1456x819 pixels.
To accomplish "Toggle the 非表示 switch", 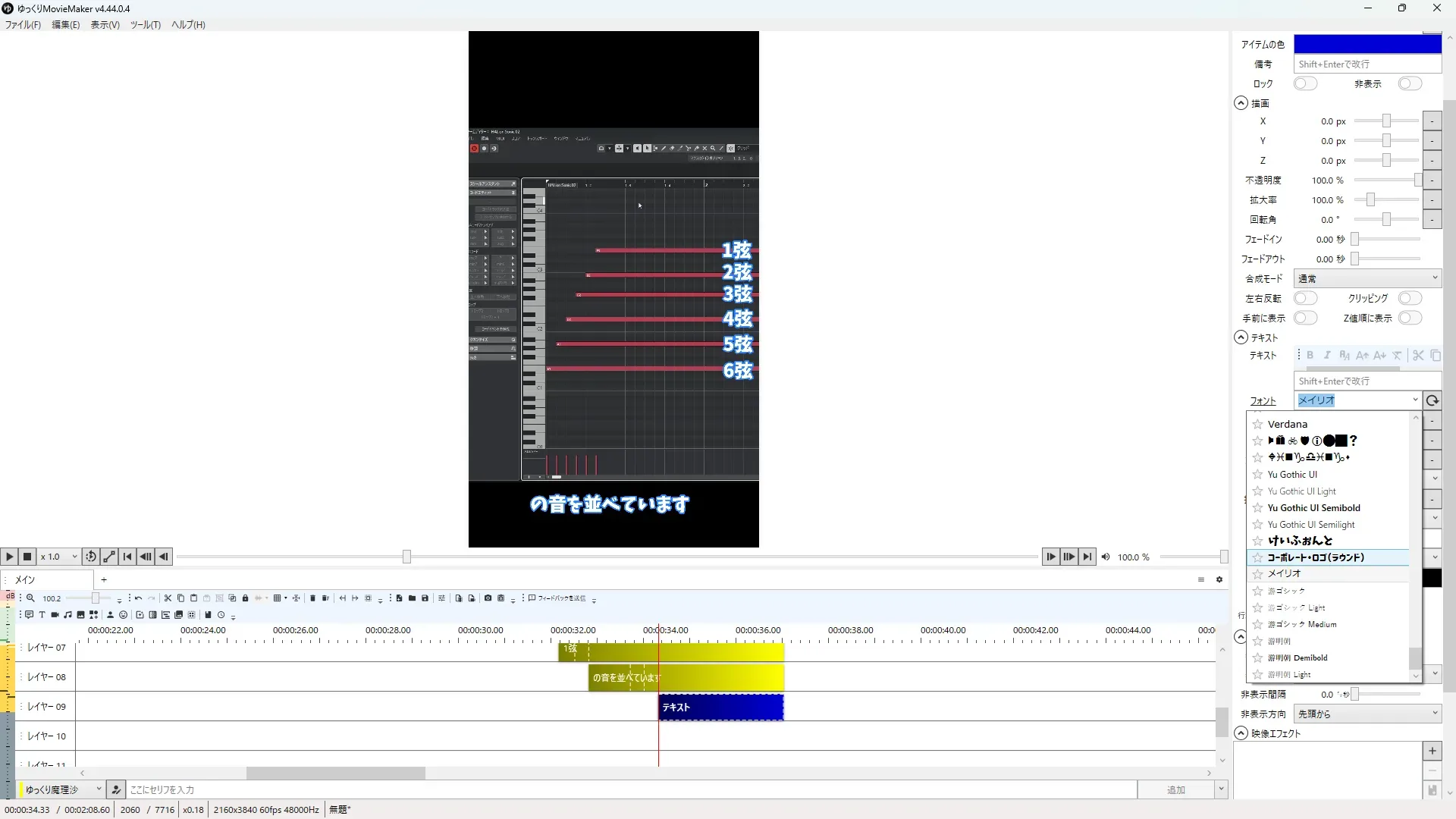I will (x=1410, y=83).
